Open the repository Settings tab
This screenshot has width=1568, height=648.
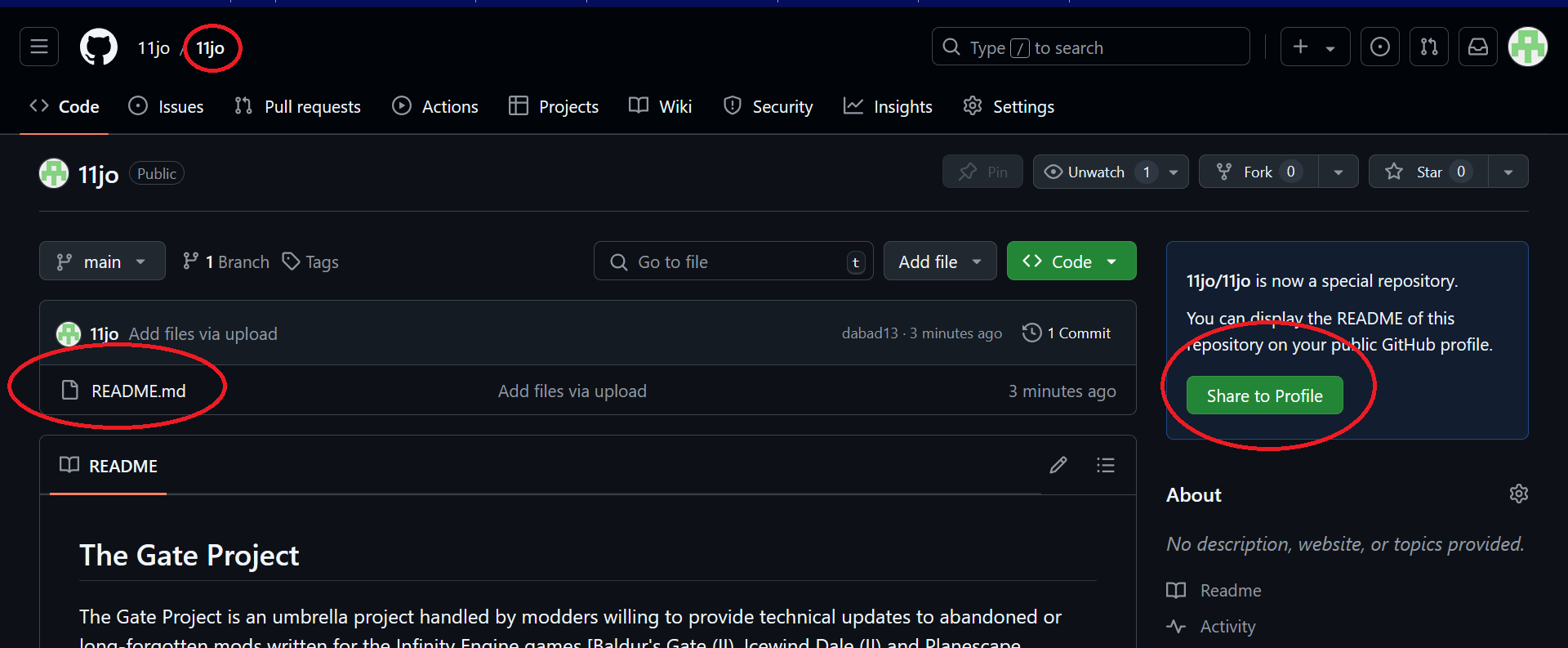(x=1009, y=106)
